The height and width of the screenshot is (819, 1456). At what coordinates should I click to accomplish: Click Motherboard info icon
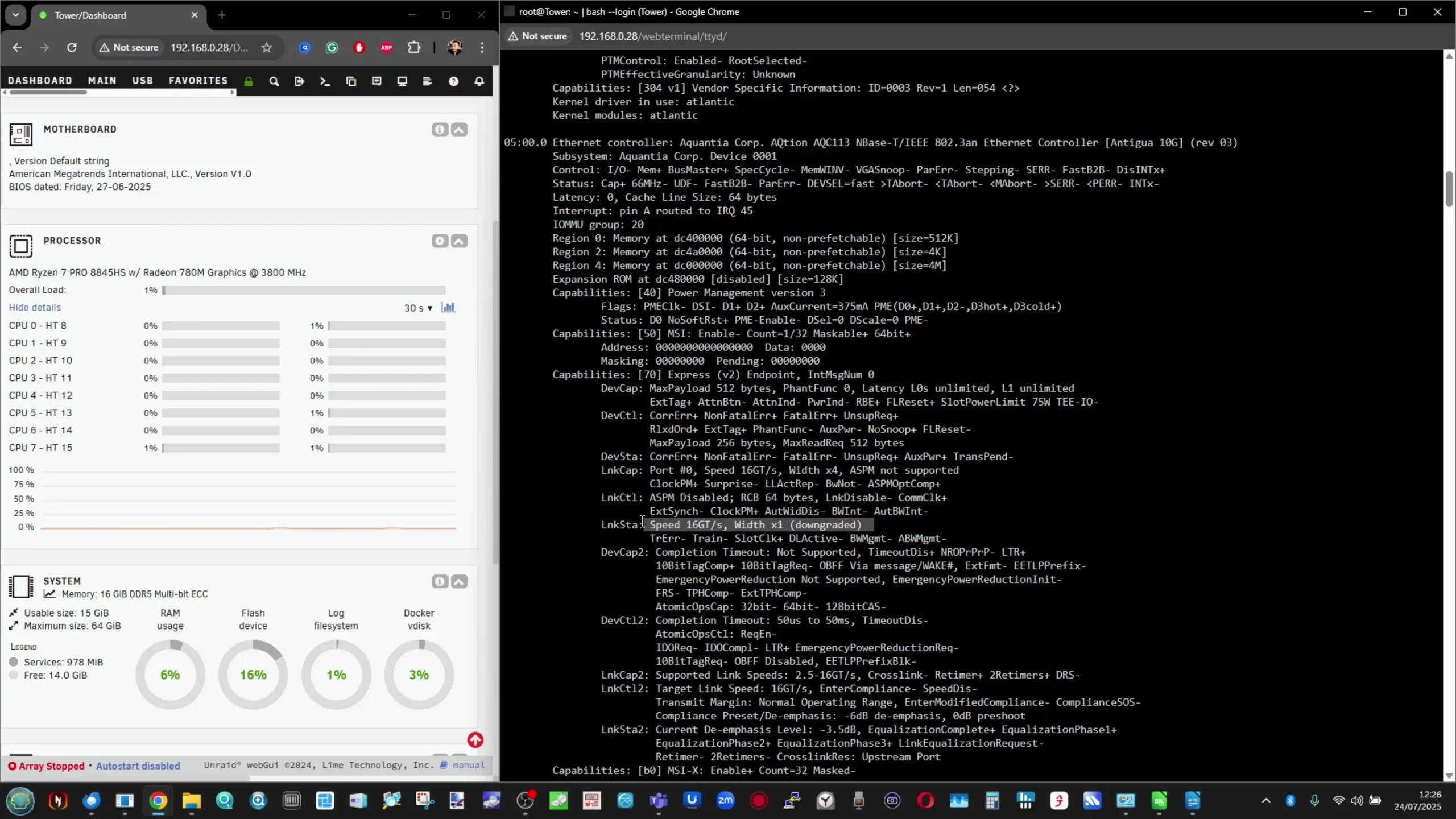click(440, 130)
